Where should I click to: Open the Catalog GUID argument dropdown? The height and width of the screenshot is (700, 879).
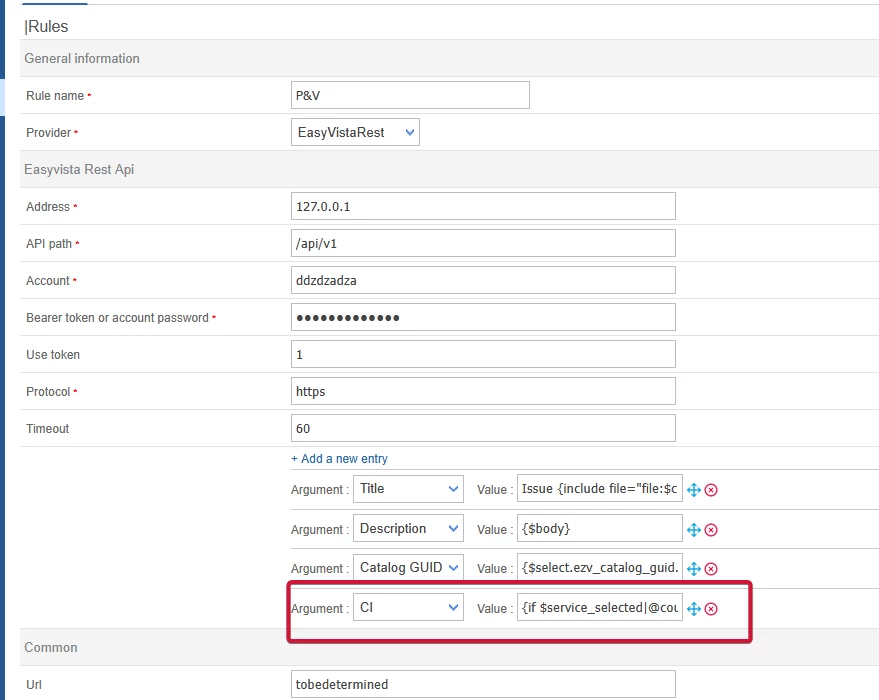pos(408,568)
